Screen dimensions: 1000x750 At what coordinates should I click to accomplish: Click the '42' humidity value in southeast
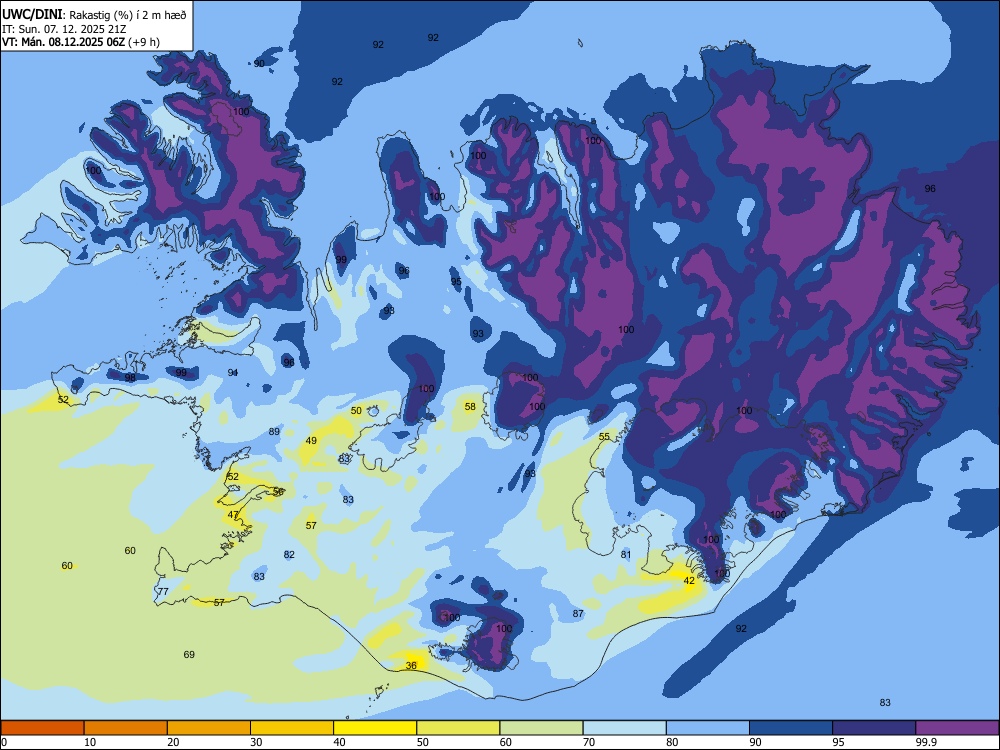(x=689, y=580)
